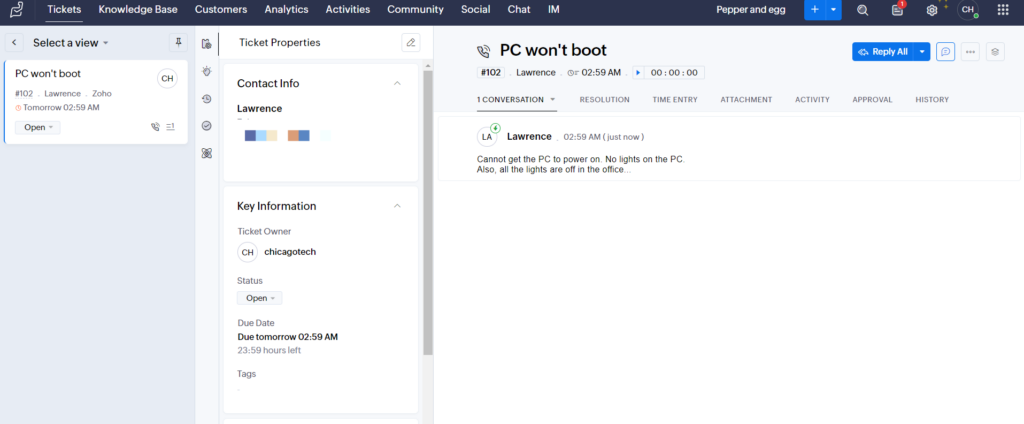Open the apps grid launcher icon
This screenshot has width=1024, height=424.
(x=1003, y=10)
